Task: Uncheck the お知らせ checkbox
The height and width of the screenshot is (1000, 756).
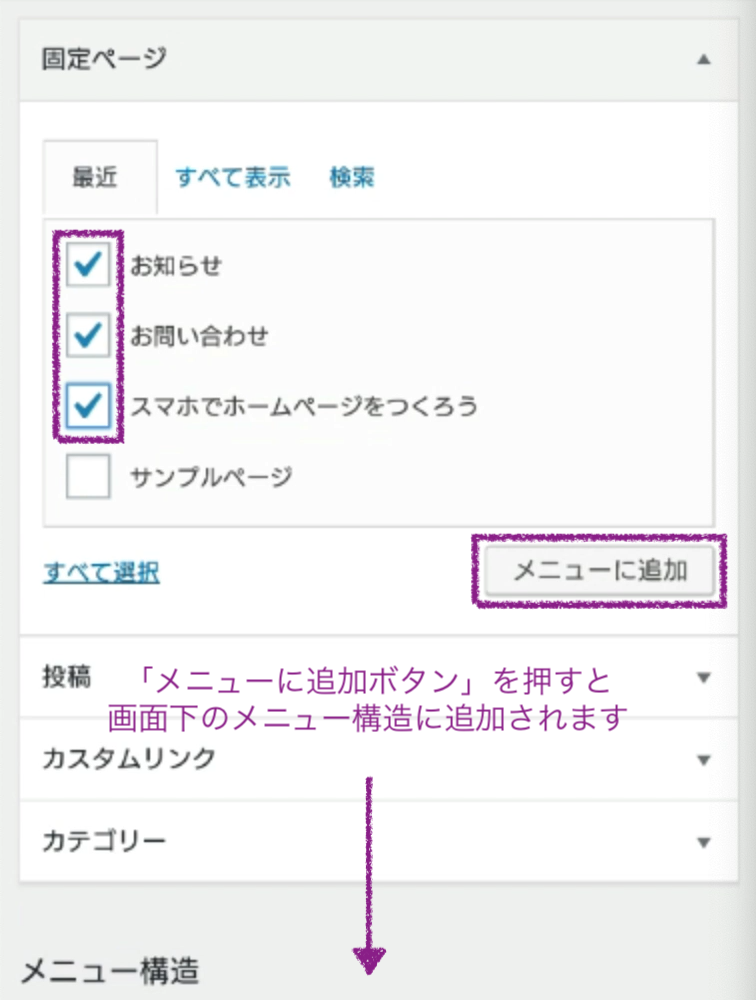Action: coord(88,265)
